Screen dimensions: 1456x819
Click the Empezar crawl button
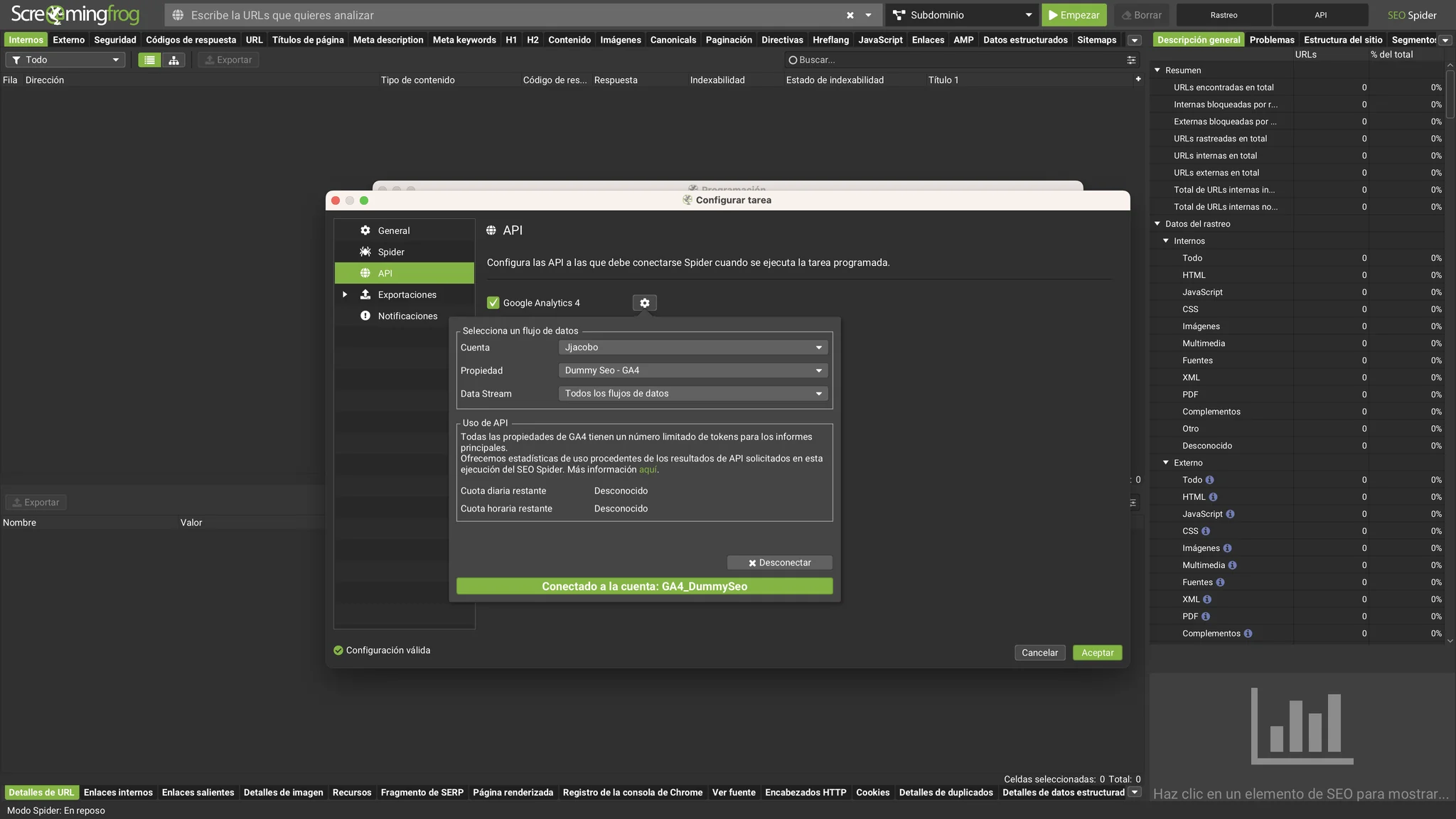coord(1074,15)
